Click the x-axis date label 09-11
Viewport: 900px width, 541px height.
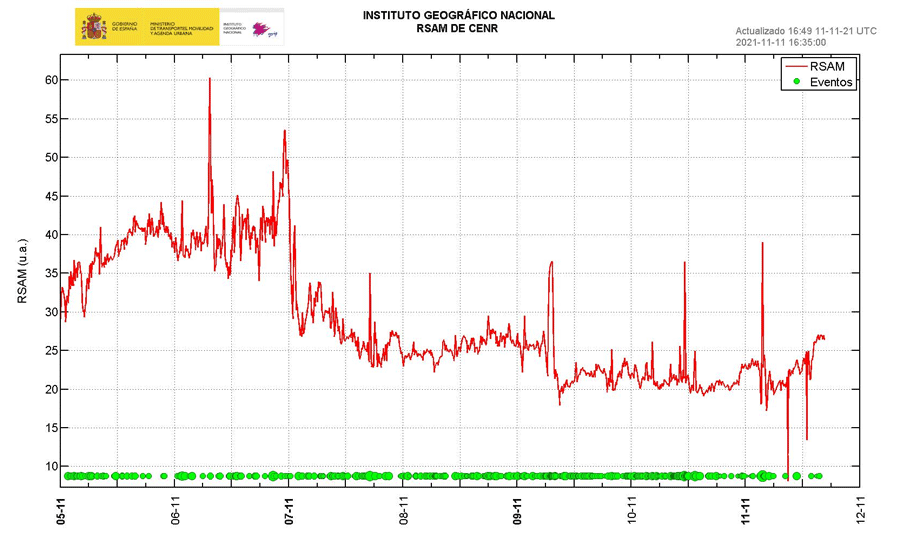coord(517,511)
